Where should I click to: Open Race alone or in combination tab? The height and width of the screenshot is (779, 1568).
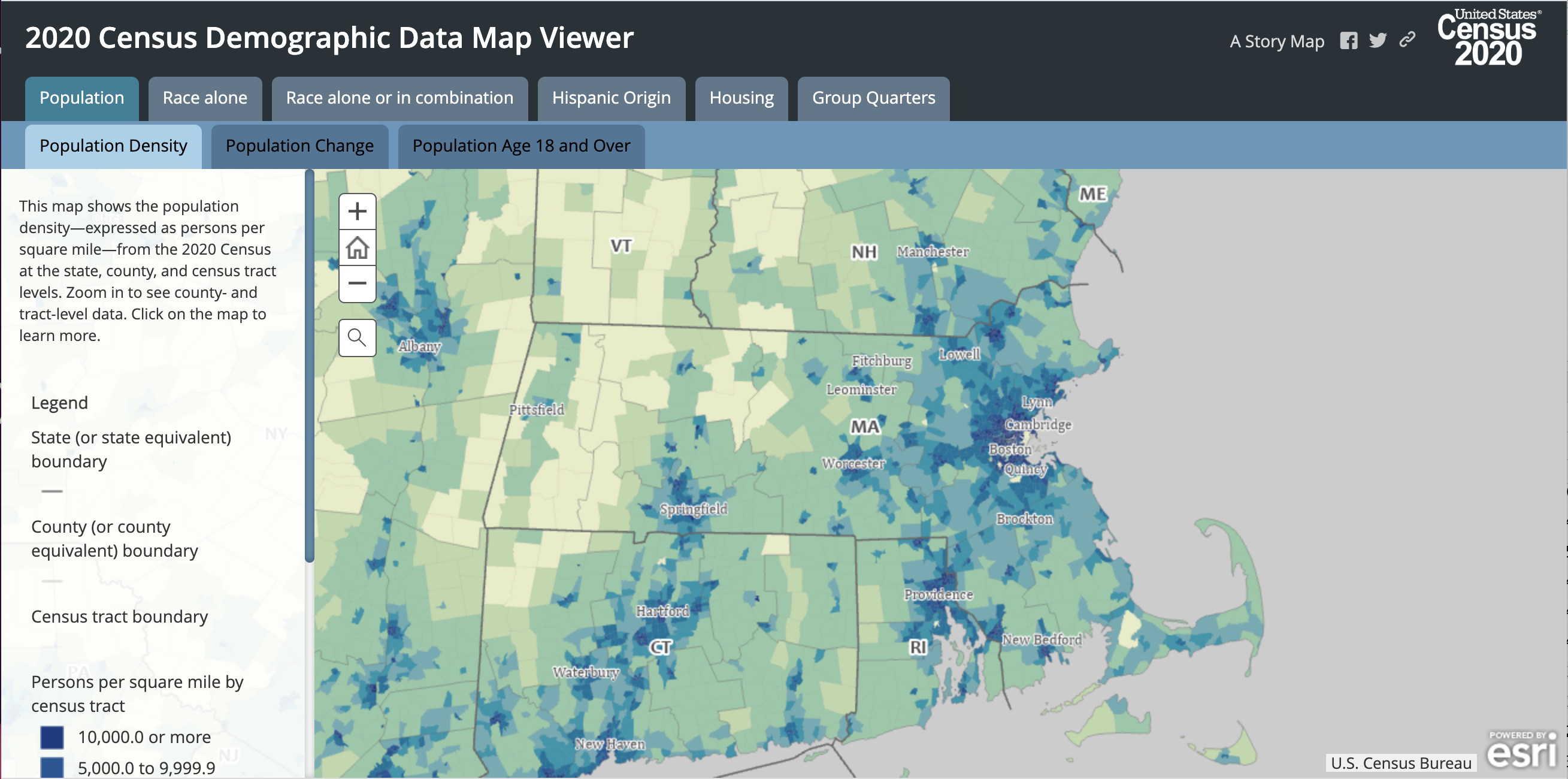point(399,98)
